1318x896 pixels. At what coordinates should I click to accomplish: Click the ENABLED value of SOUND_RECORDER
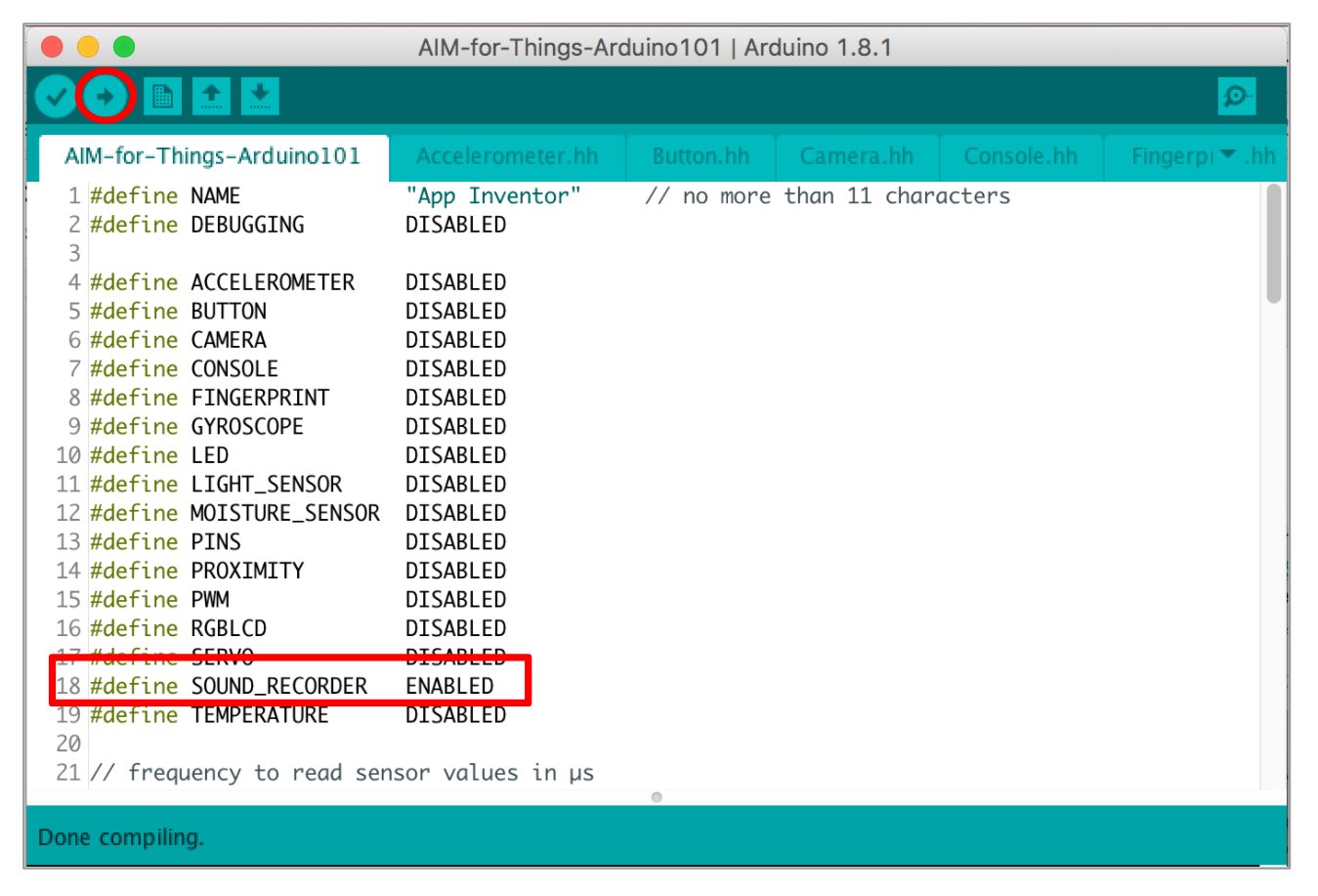click(x=449, y=686)
